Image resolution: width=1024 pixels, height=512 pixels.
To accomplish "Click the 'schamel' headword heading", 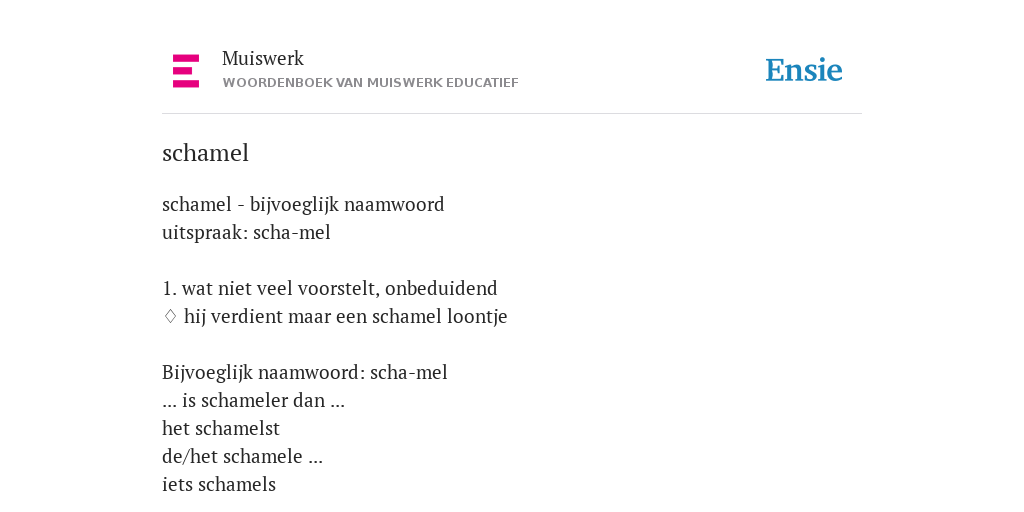I will (205, 153).
